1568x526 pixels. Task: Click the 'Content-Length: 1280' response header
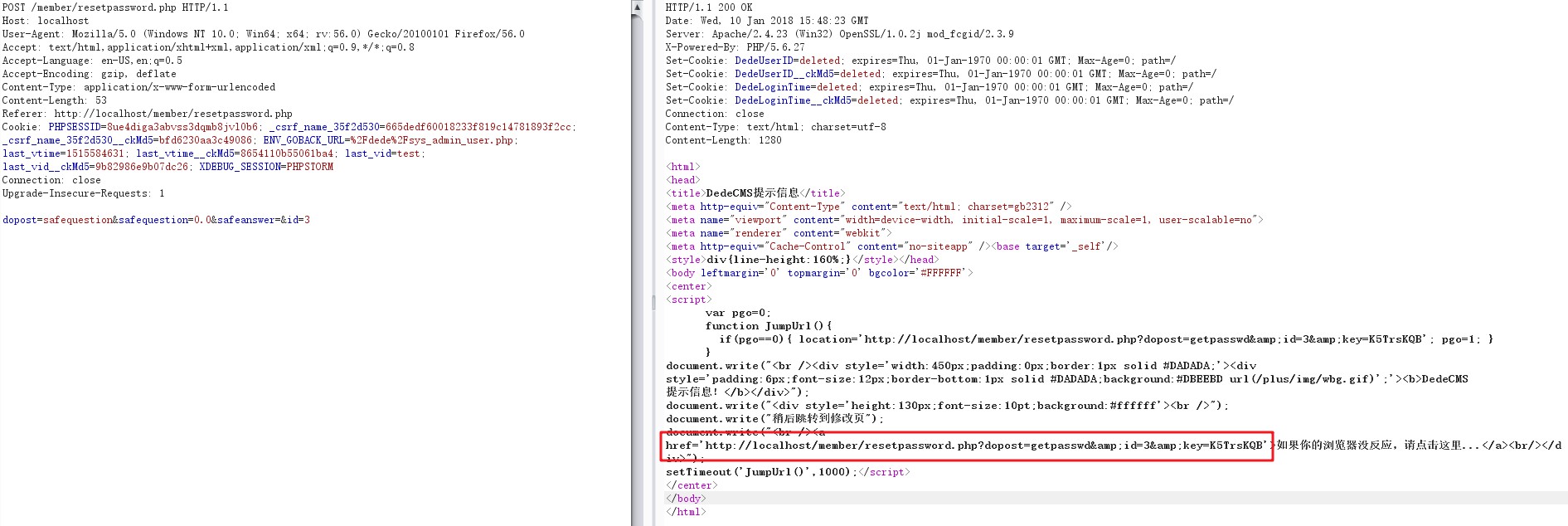pyautogui.click(x=723, y=140)
